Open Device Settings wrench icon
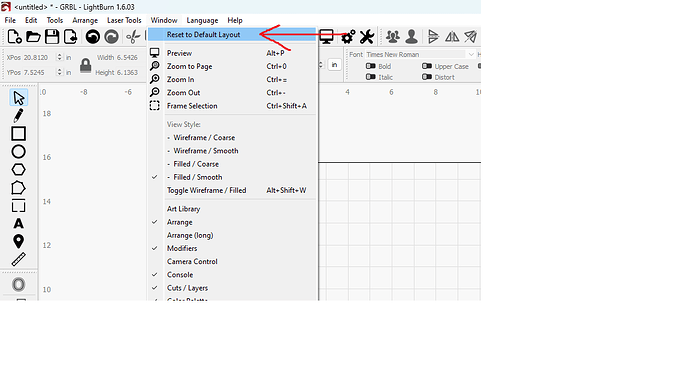 367,37
